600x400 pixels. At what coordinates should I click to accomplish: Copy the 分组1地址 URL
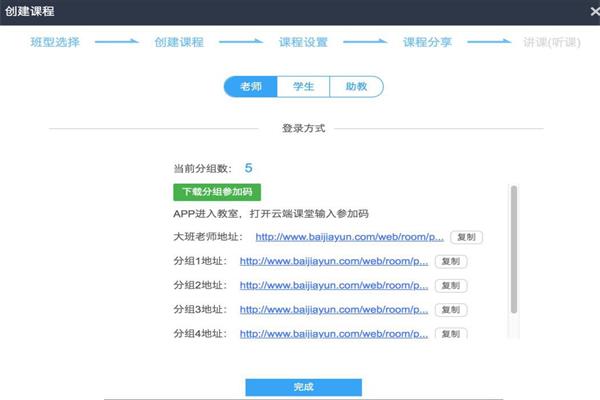451,261
